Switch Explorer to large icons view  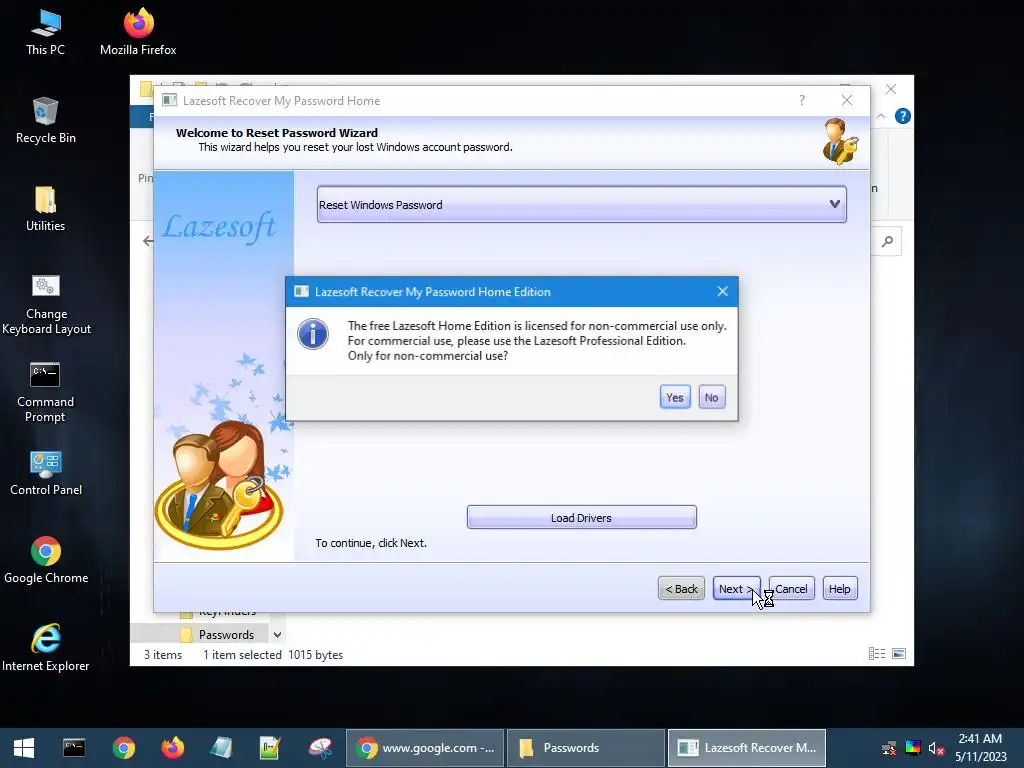click(899, 653)
